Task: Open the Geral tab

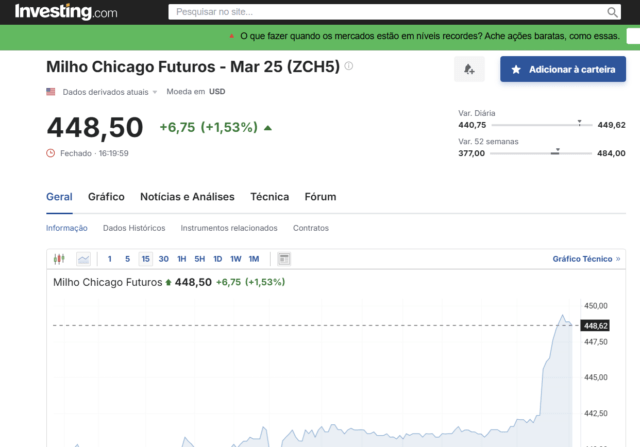Action: coord(59,197)
